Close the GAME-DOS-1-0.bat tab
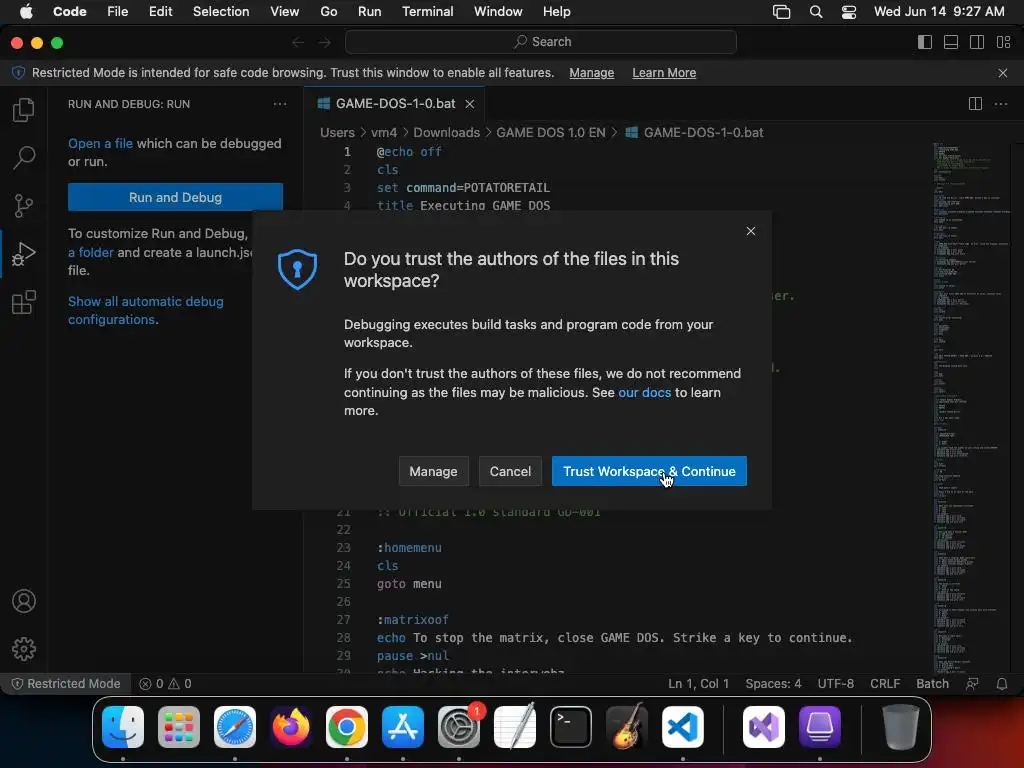 [470, 104]
